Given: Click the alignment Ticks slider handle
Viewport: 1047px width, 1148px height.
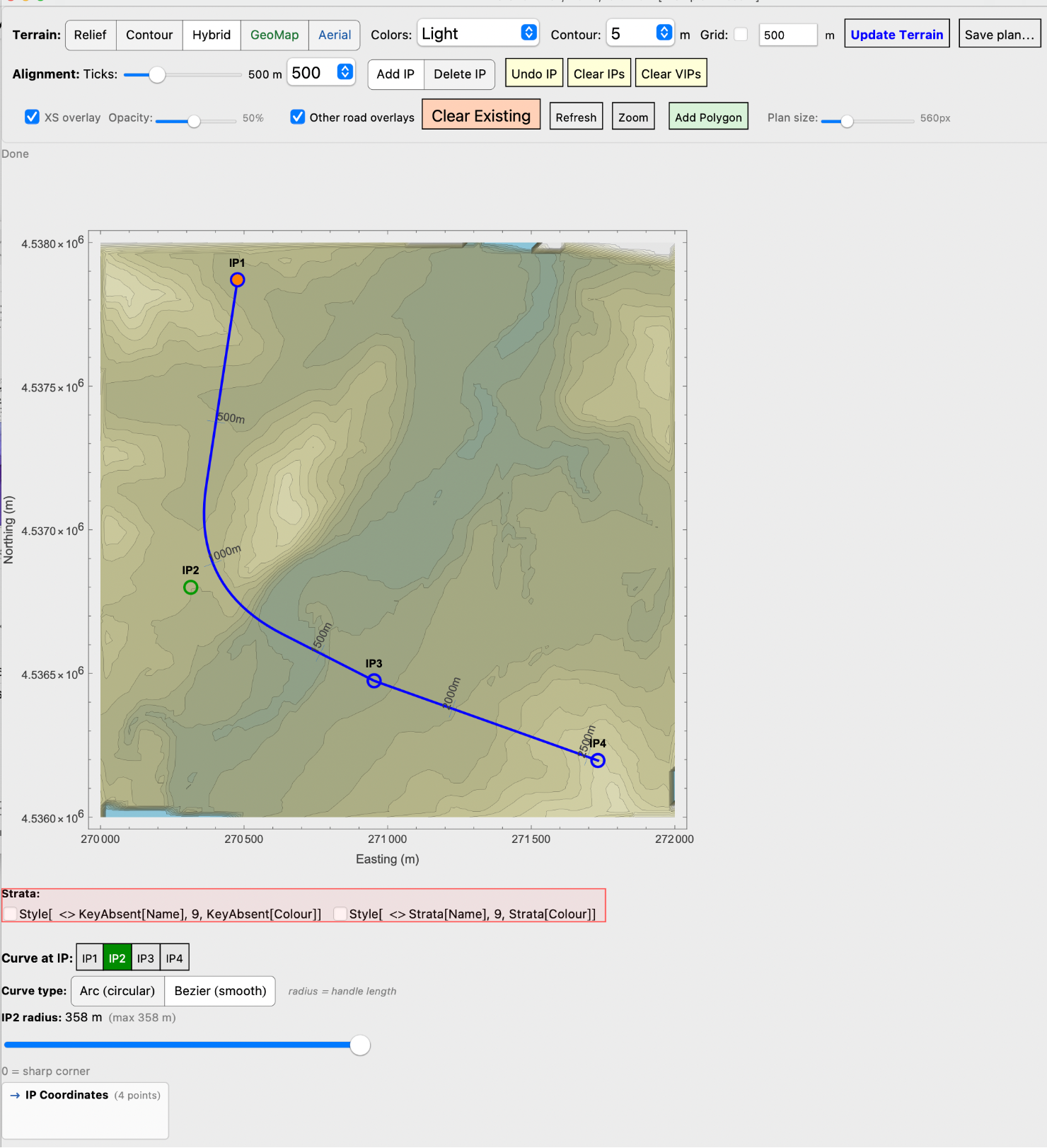Looking at the screenshot, I should pos(157,74).
